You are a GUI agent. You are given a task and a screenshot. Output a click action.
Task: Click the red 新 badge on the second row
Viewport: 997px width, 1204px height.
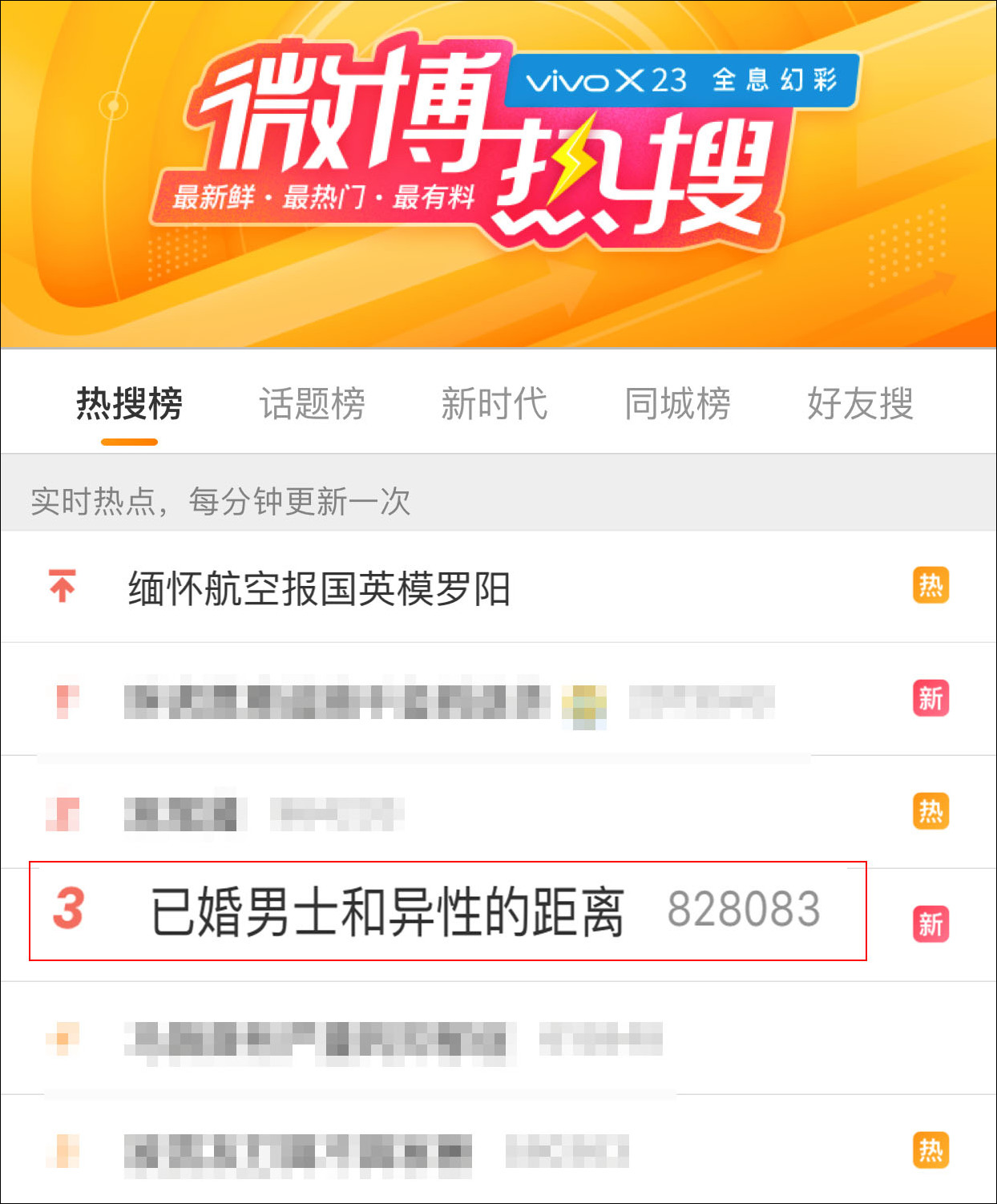[x=930, y=698]
